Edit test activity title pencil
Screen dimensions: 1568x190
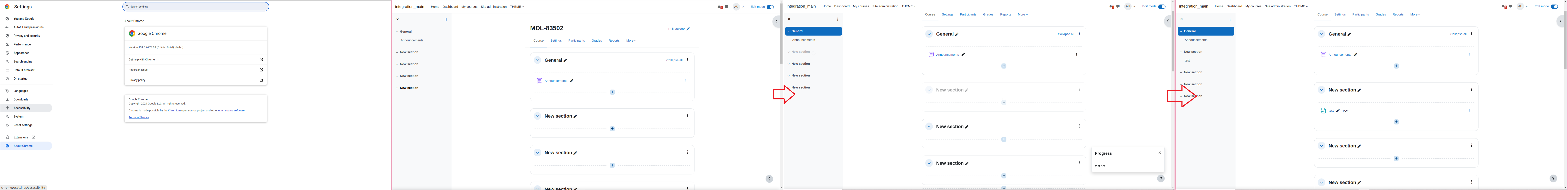pos(1338,111)
